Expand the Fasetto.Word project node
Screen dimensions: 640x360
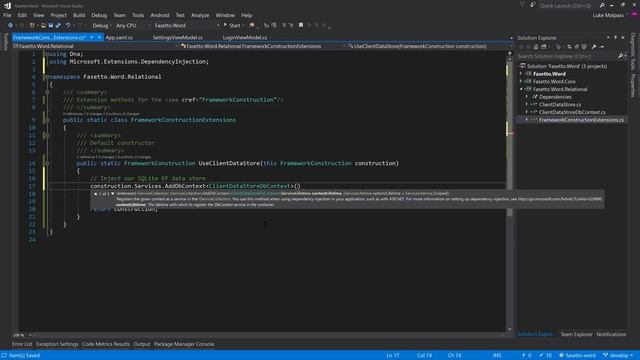521,74
